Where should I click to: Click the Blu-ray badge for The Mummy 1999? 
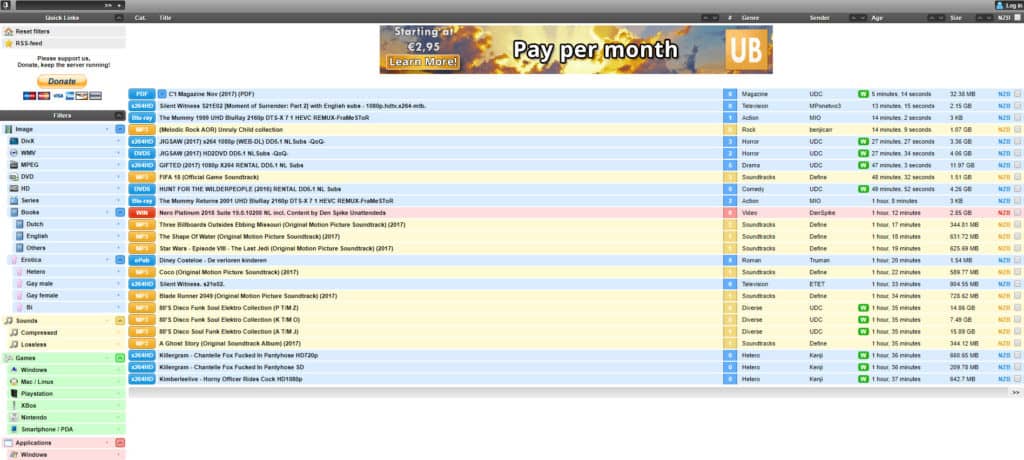(x=141, y=117)
